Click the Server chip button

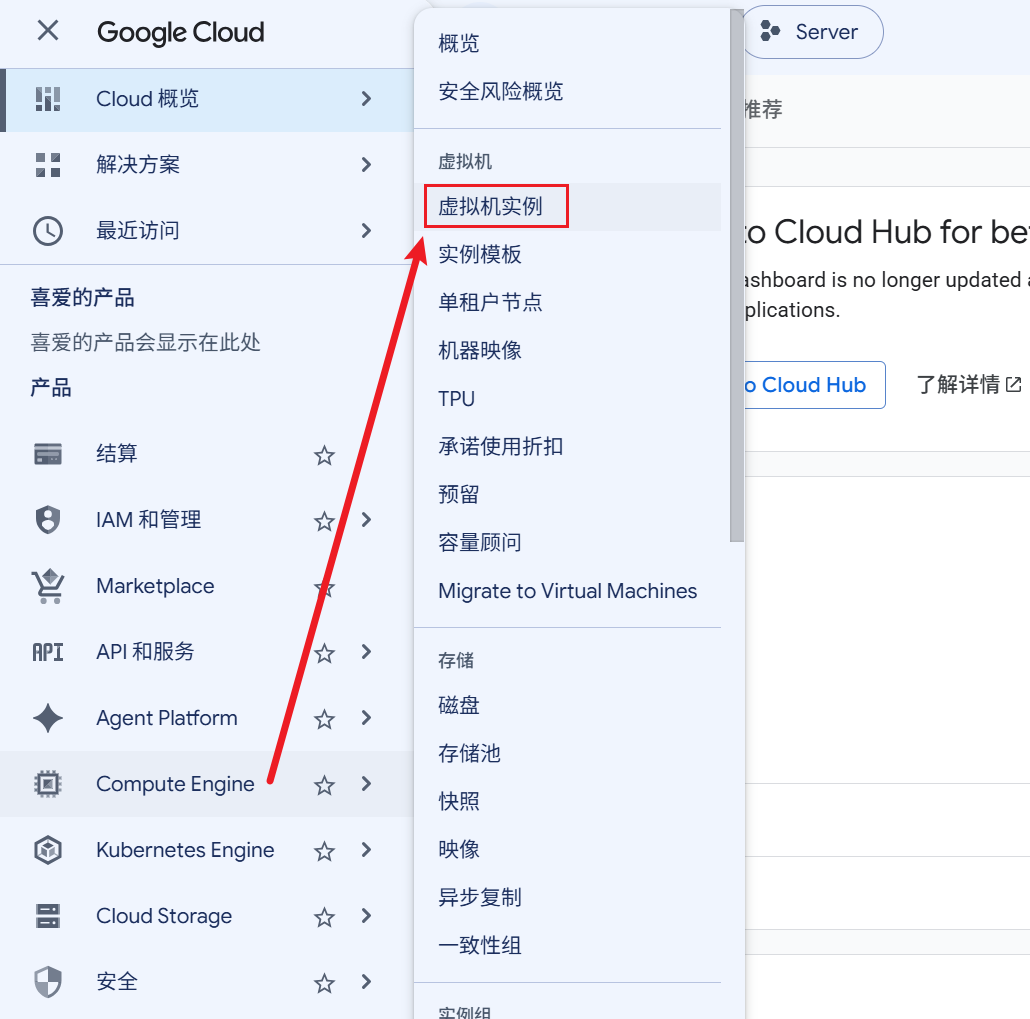coord(813,32)
